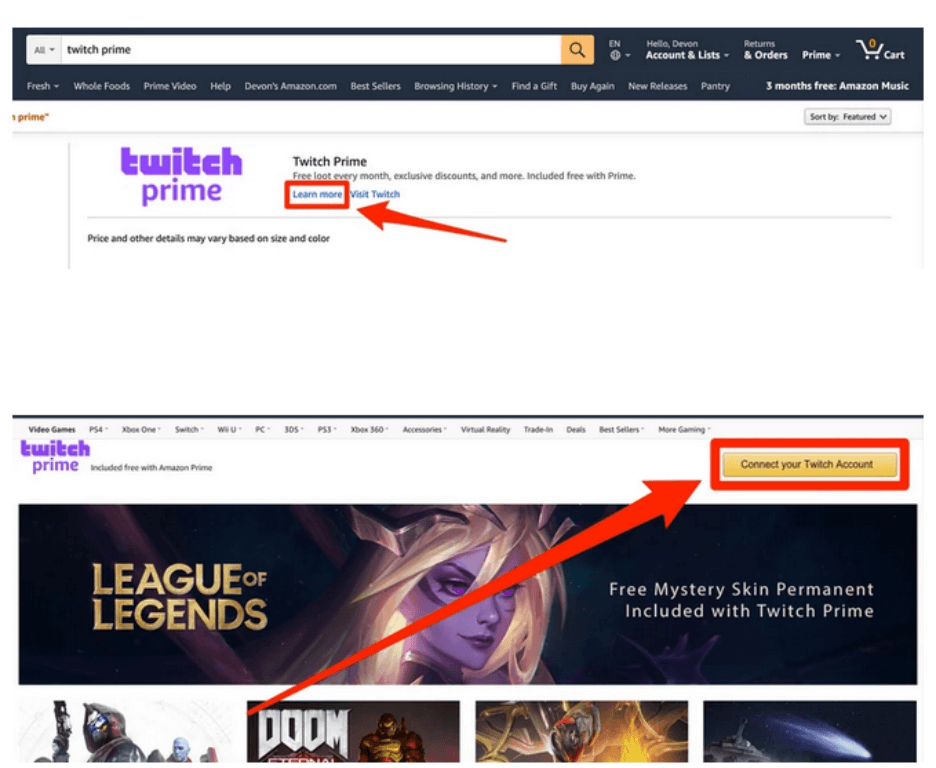The height and width of the screenshot is (768, 936).
Task: Click the orange search magnifier button
Action: 577,50
